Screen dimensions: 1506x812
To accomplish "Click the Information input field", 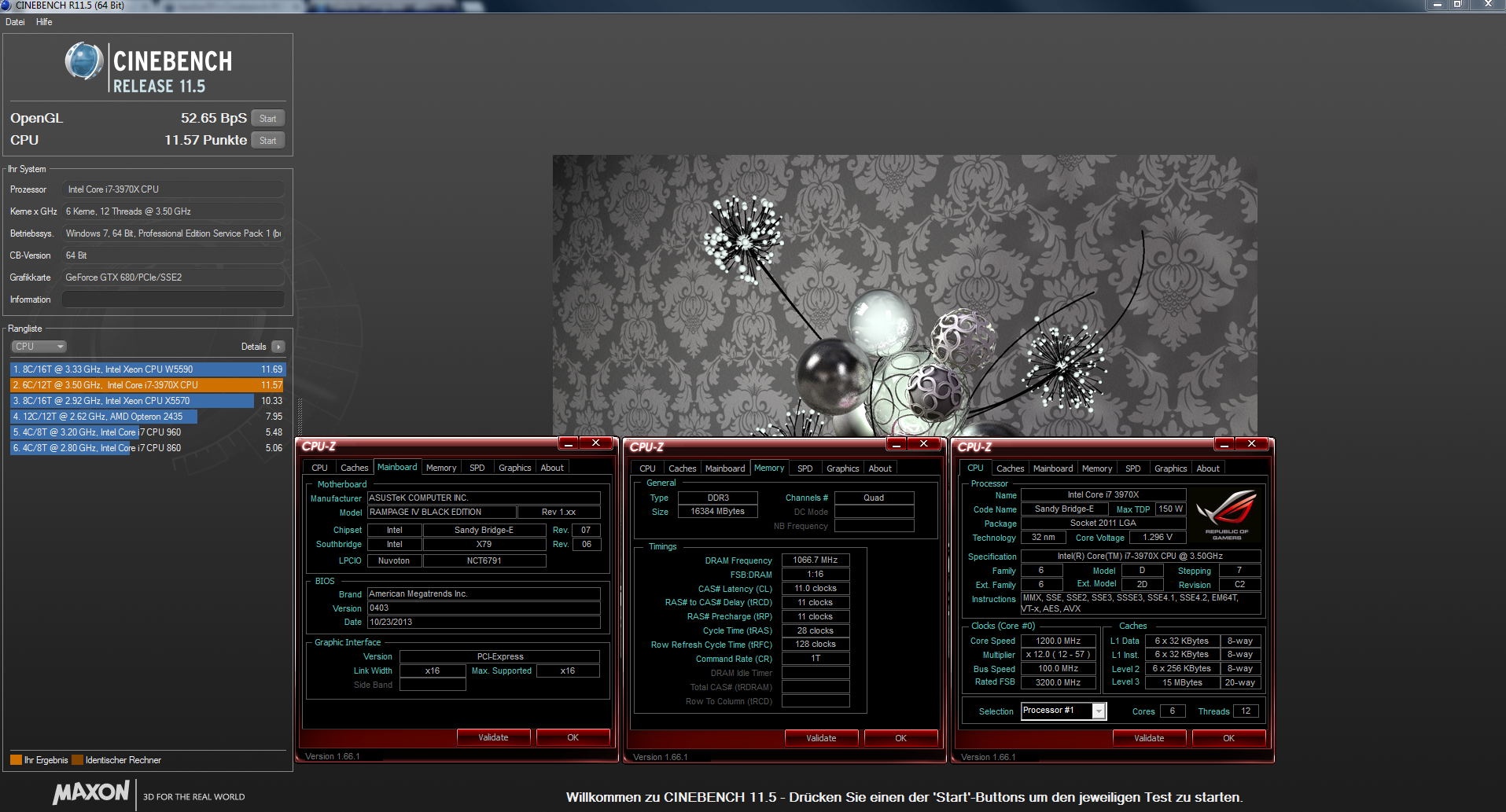I will (x=173, y=299).
